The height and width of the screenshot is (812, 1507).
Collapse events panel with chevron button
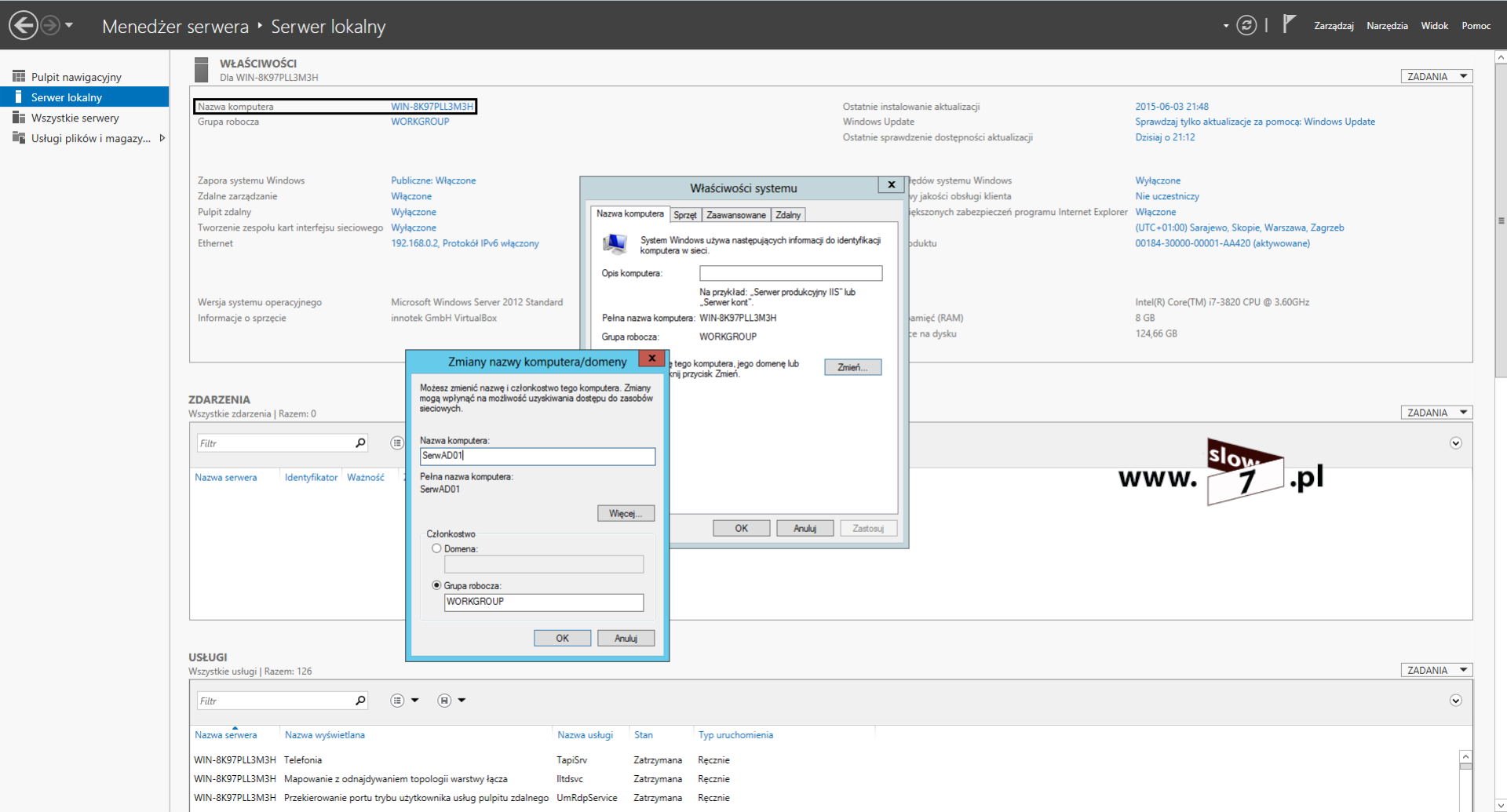1455,443
